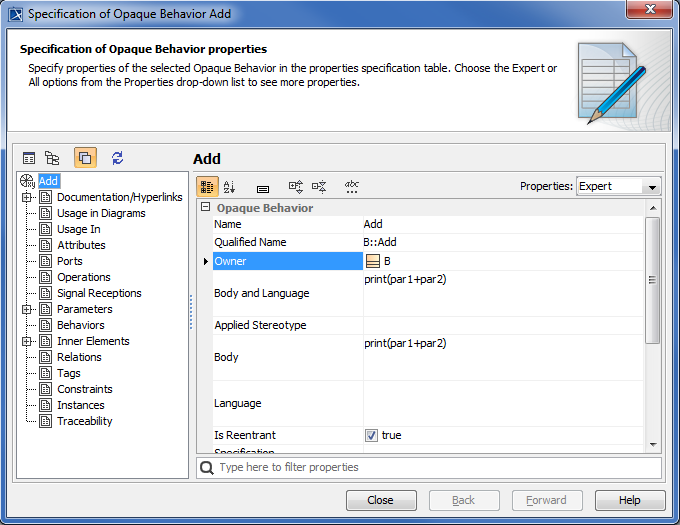The width and height of the screenshot is (680, 525).
Task: Click the show description area icon
Action: click(263, 189)
